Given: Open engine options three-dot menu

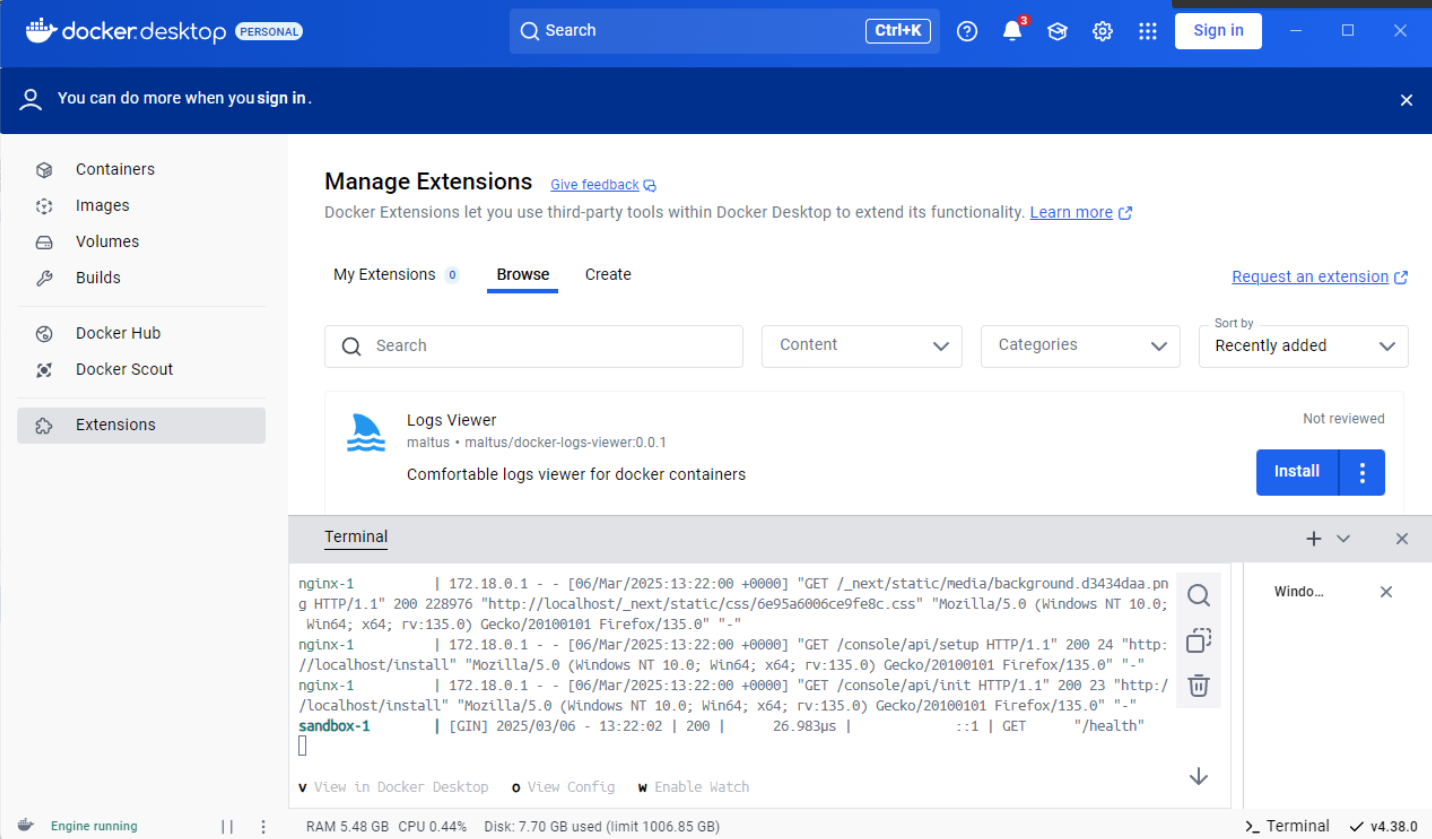Looking at the screenshot, I should pos(264,827).
